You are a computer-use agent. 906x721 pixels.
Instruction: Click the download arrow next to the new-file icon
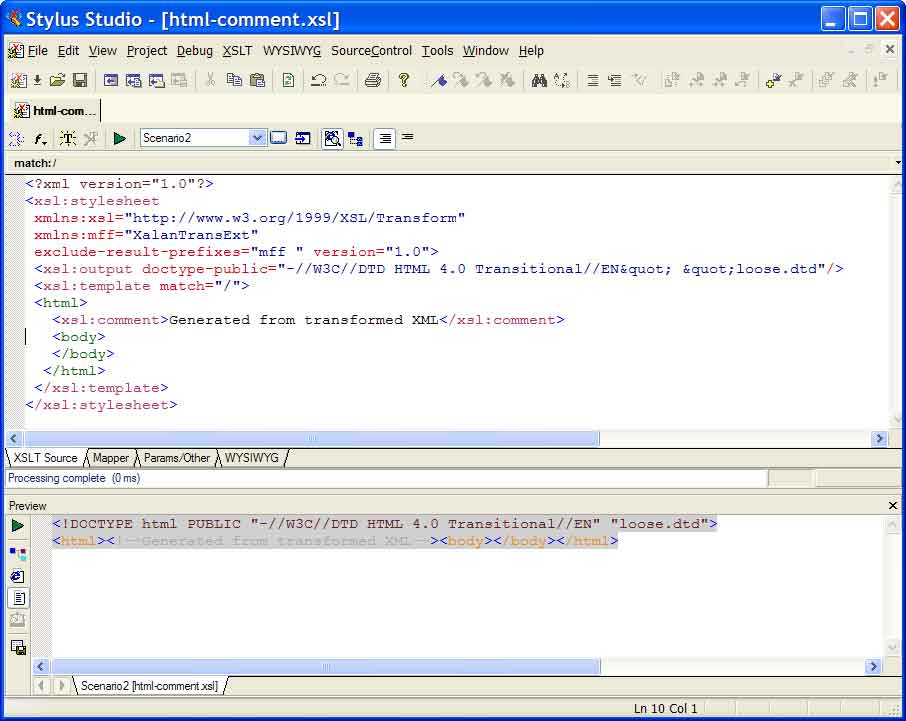[x=37, y=80]
